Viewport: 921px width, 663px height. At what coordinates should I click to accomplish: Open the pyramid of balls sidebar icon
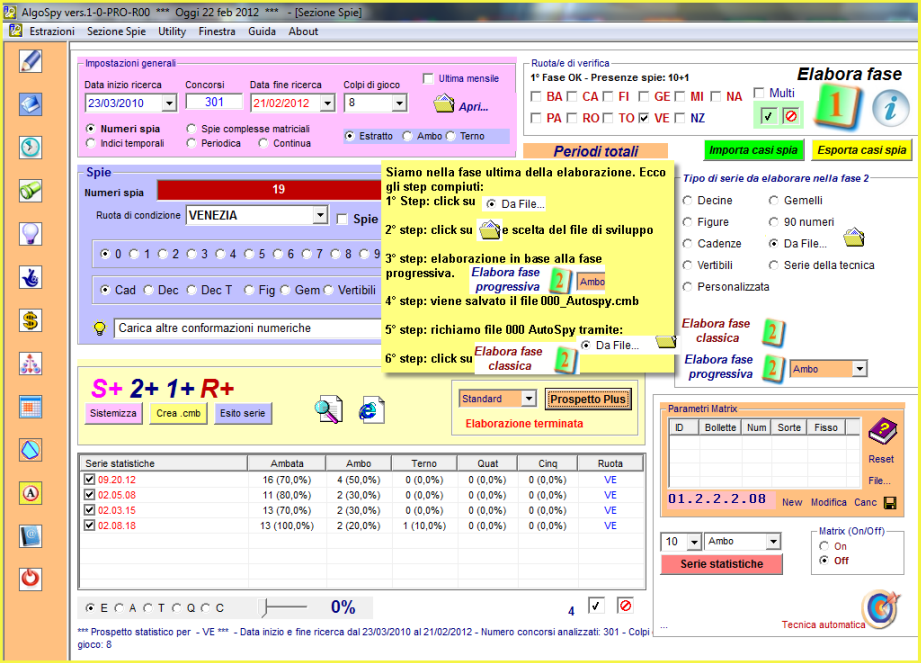click(x=31, y=364)
